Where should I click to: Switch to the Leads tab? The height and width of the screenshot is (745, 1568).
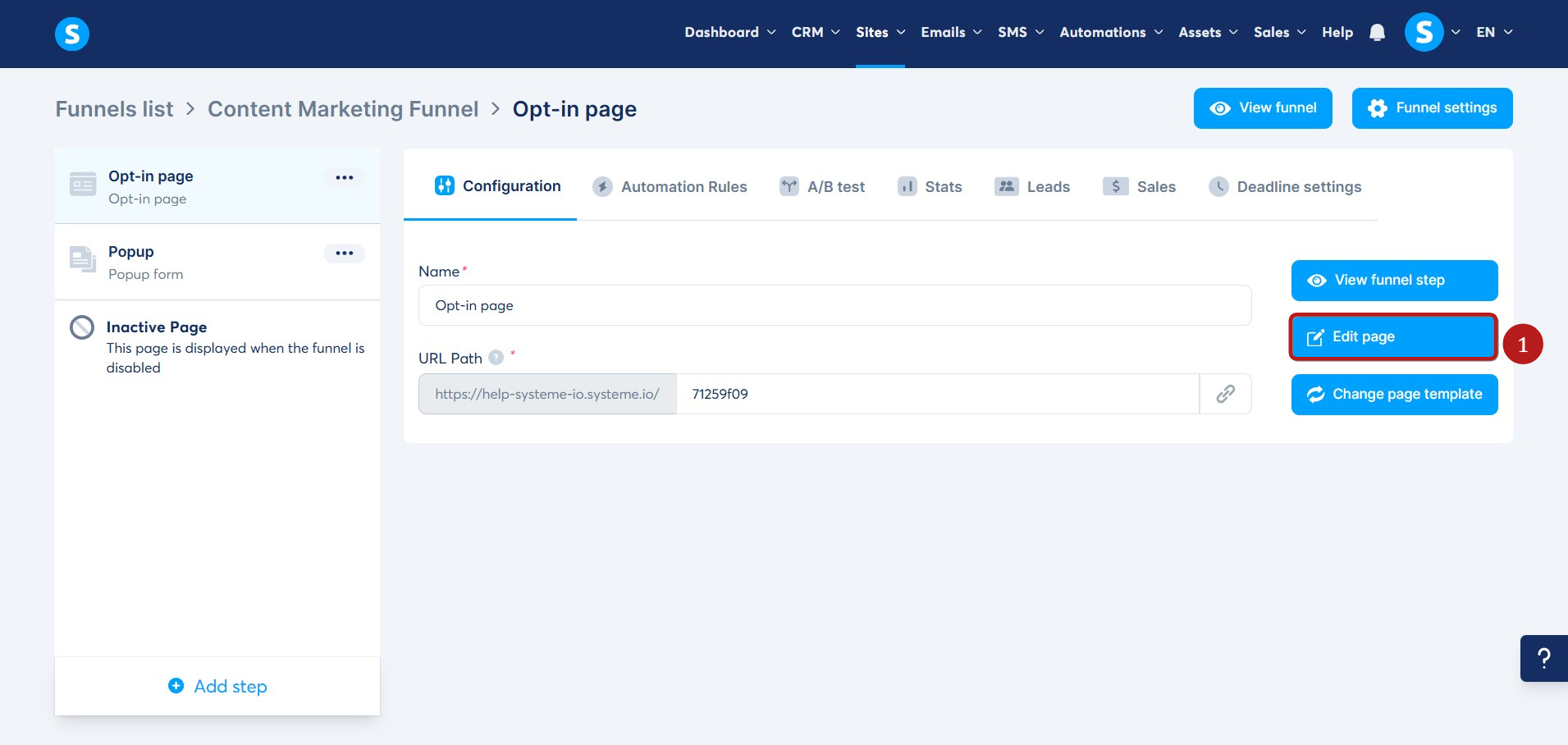(1032, 187)
